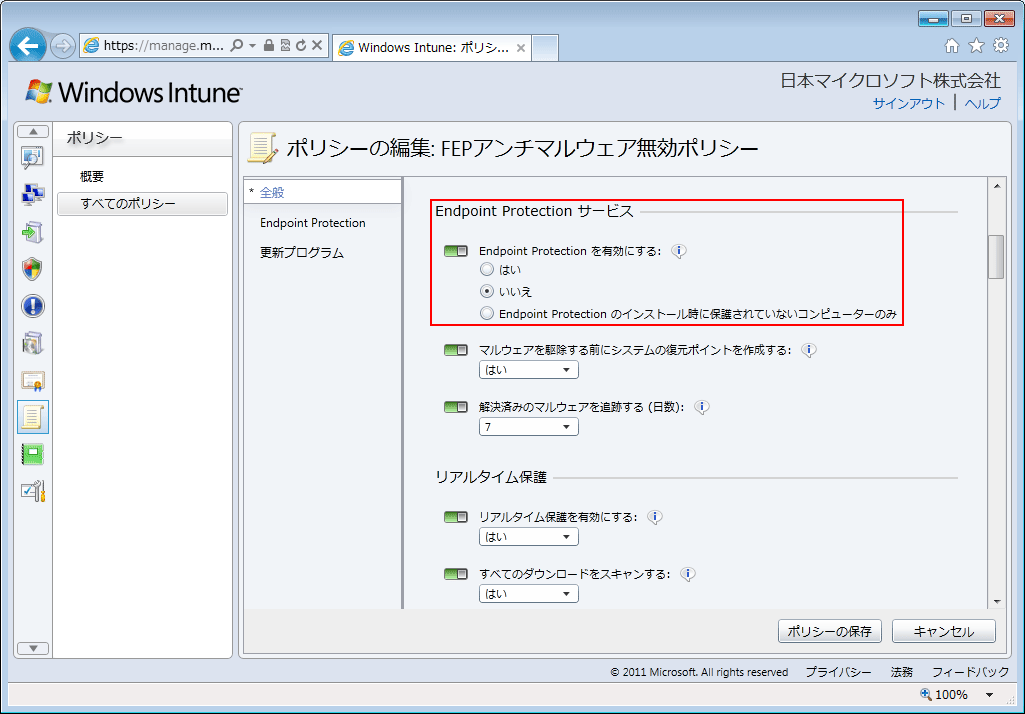Viewport: 1025px width, 714px height.
Task: Open the Software workspace icon
Action: (33, 343)
